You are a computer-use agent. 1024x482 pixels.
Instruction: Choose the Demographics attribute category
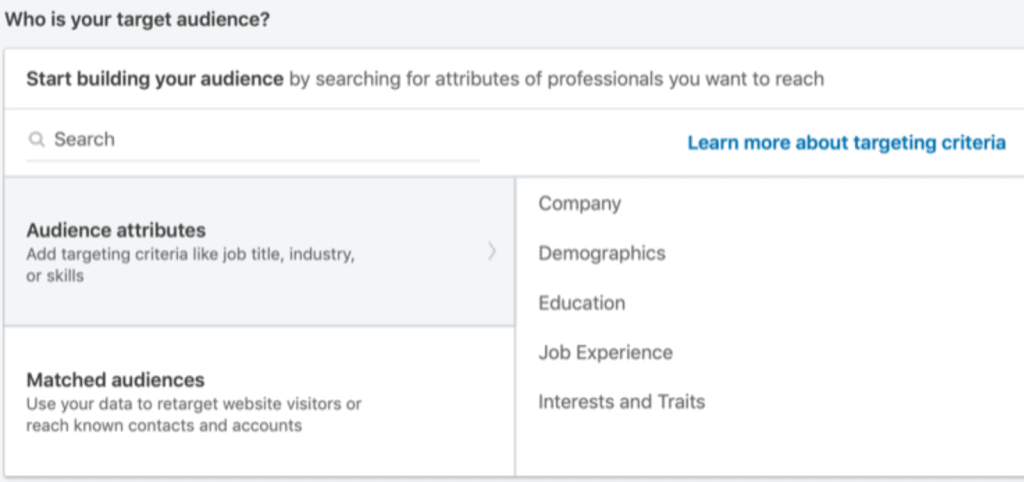(x=601, y=253)
